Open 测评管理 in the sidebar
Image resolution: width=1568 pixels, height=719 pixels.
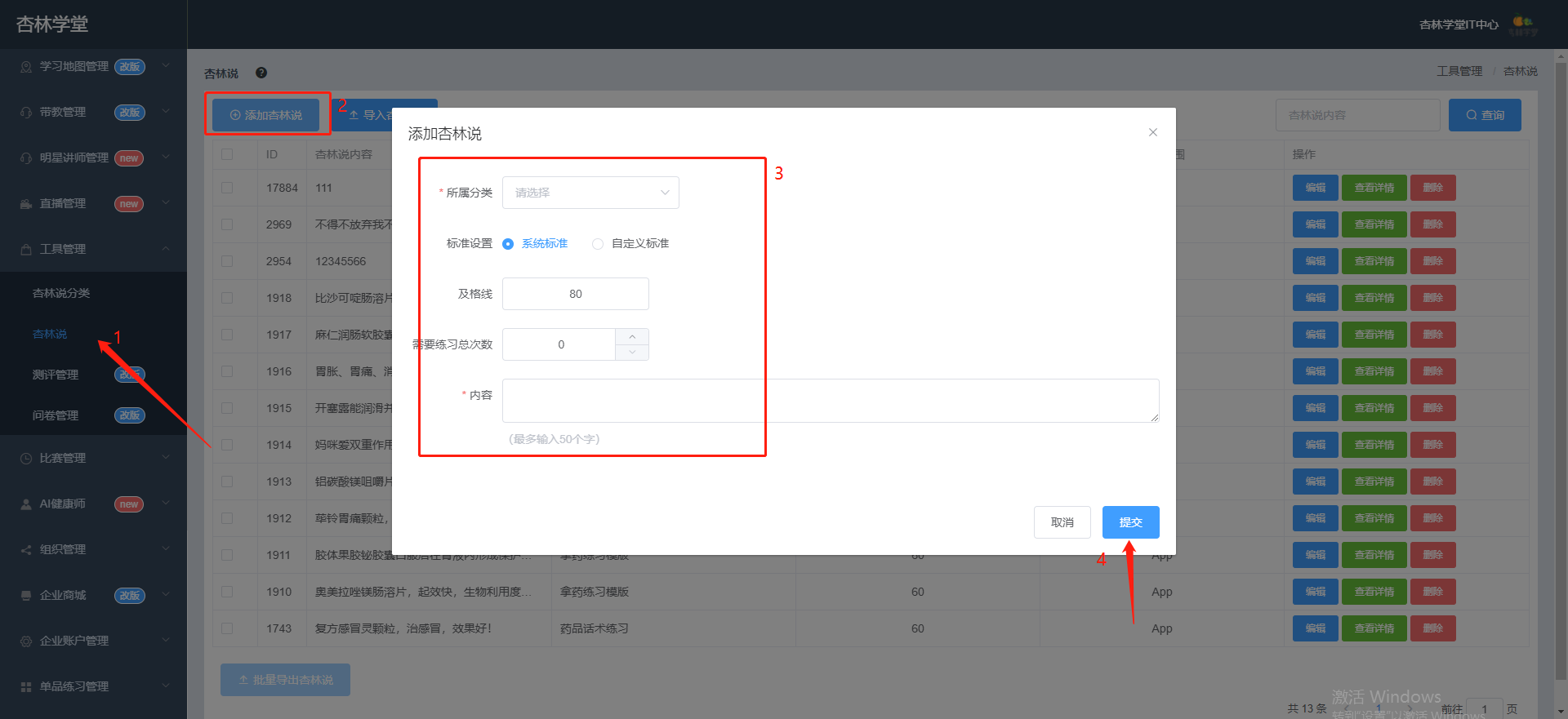56,375
